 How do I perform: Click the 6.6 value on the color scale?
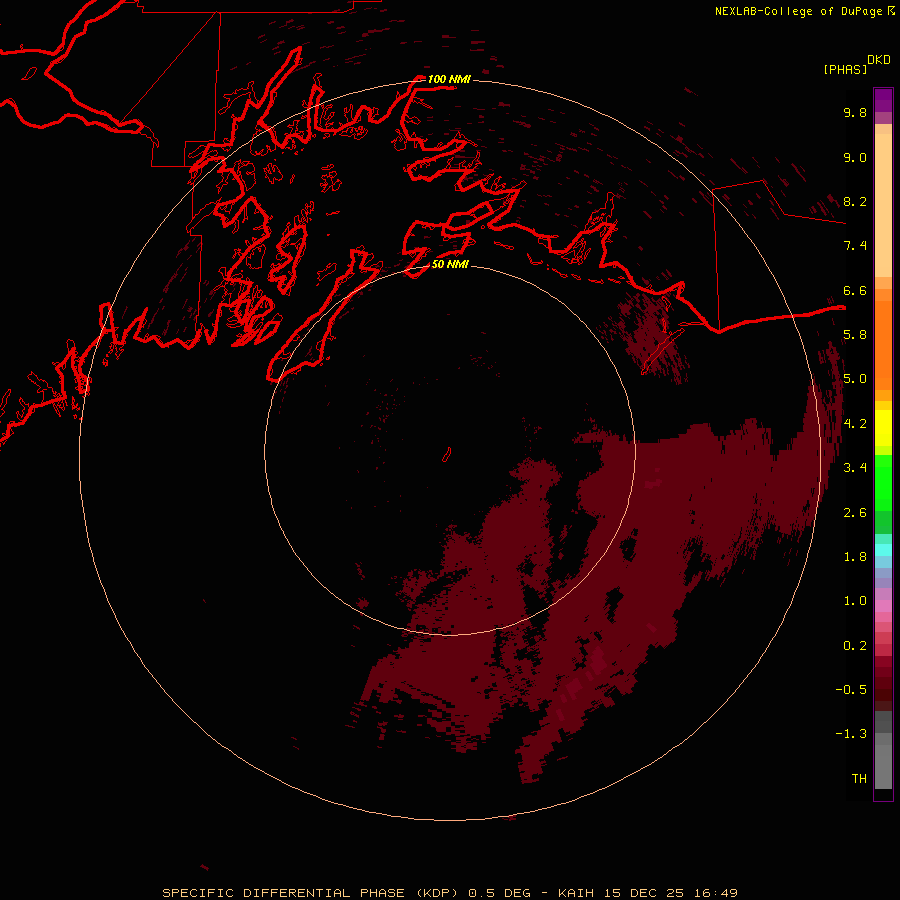point(855,290)
